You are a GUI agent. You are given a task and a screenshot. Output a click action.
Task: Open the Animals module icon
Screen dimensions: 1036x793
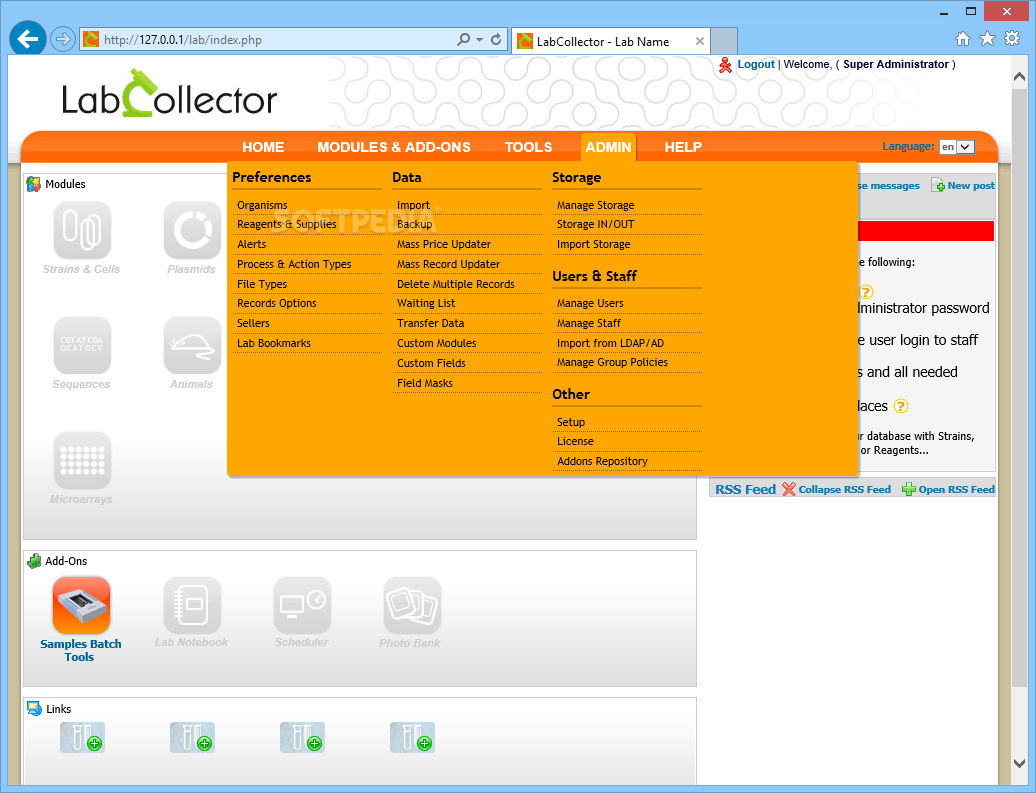(x=192, y=346)
